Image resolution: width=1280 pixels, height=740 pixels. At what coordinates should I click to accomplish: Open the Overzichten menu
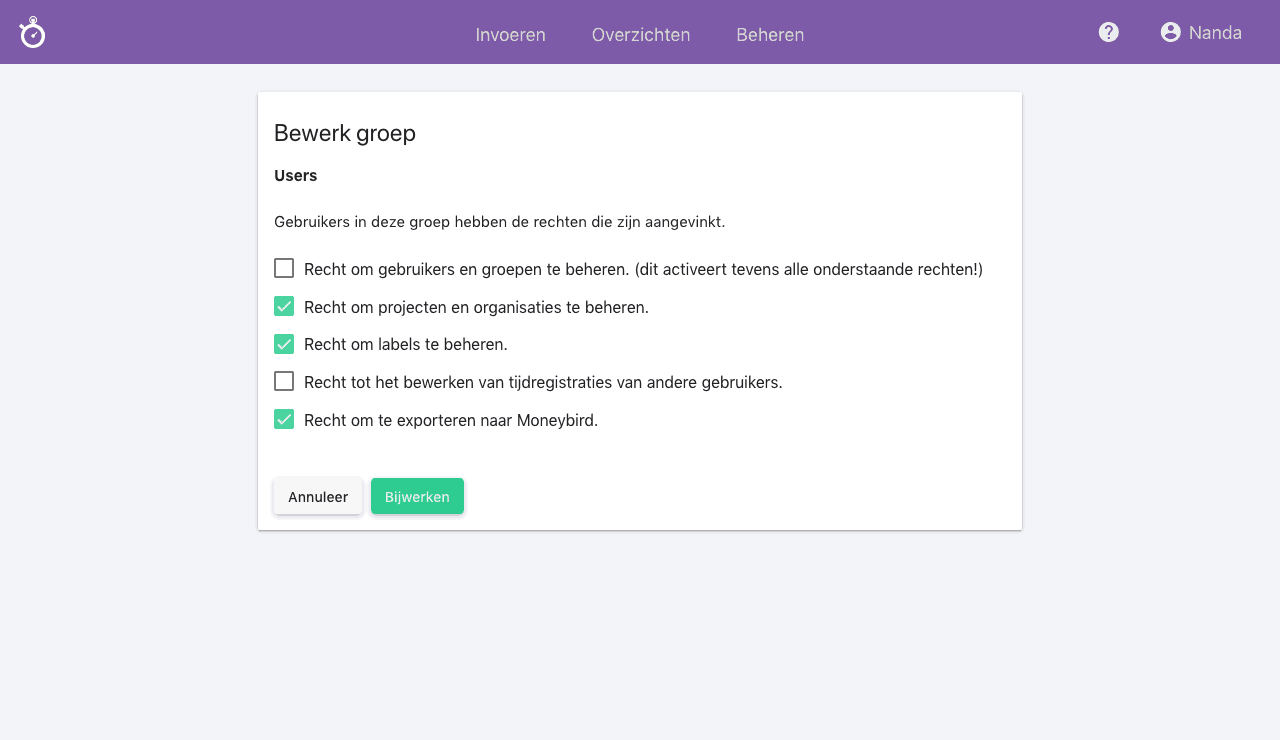640,35
